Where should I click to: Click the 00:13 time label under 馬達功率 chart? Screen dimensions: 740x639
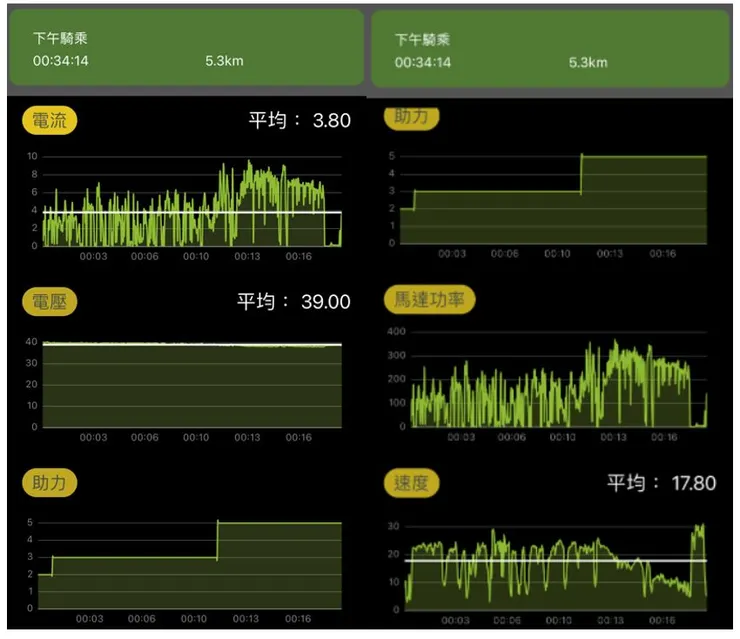[x=614, y=437]
